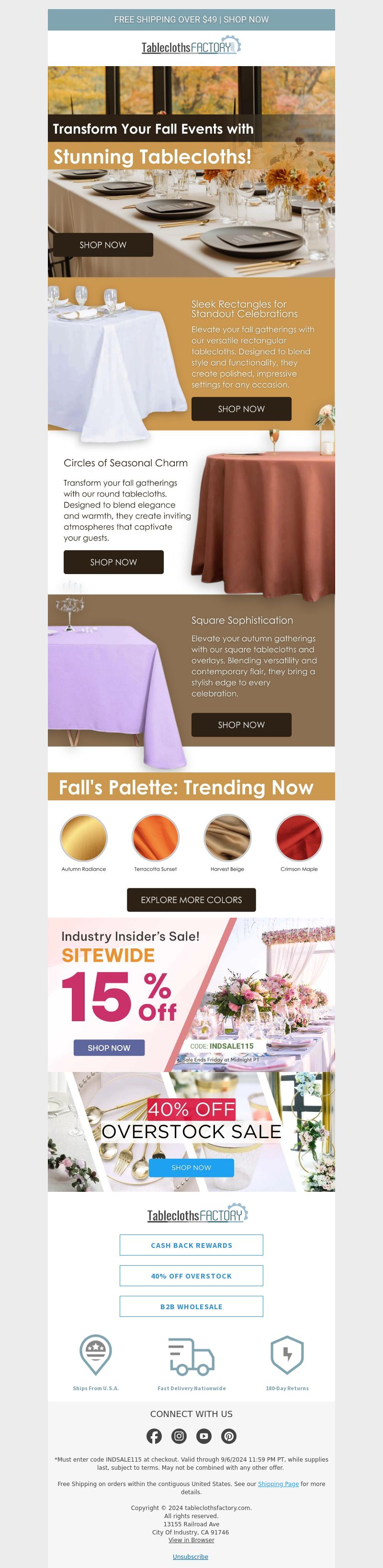Image resolution: width=383 pixels, height=1568 pixels.
Task: Select the Terracotta Sunset color swatch
Action: tap(156, 838)
